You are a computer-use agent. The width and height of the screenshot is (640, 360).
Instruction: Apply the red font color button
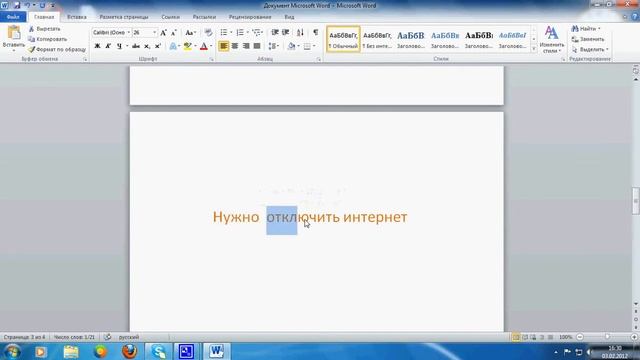[x=204, y=46]
